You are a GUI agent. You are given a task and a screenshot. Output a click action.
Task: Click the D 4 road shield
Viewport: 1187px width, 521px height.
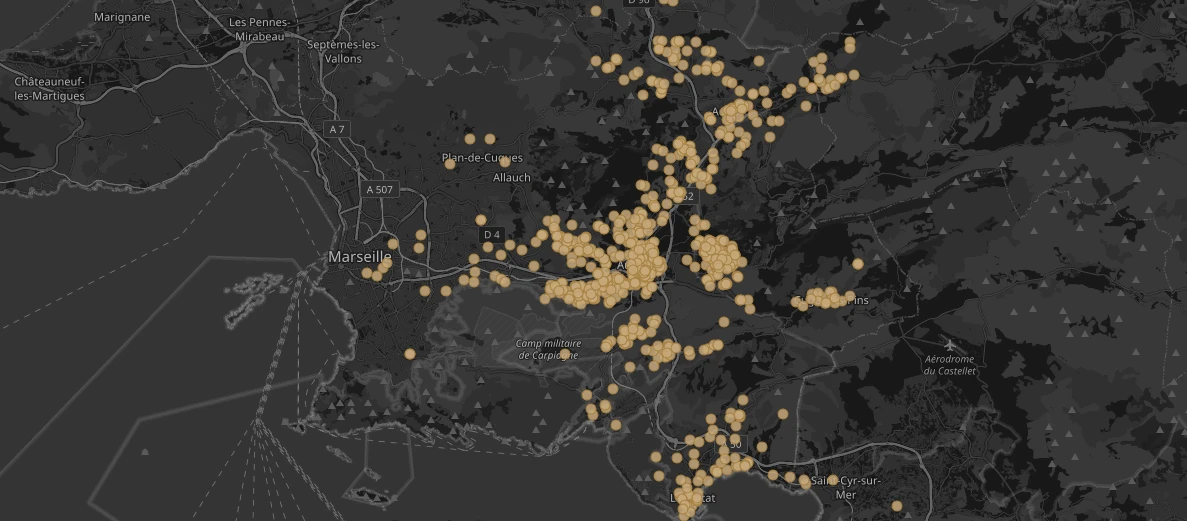(491, 235)
